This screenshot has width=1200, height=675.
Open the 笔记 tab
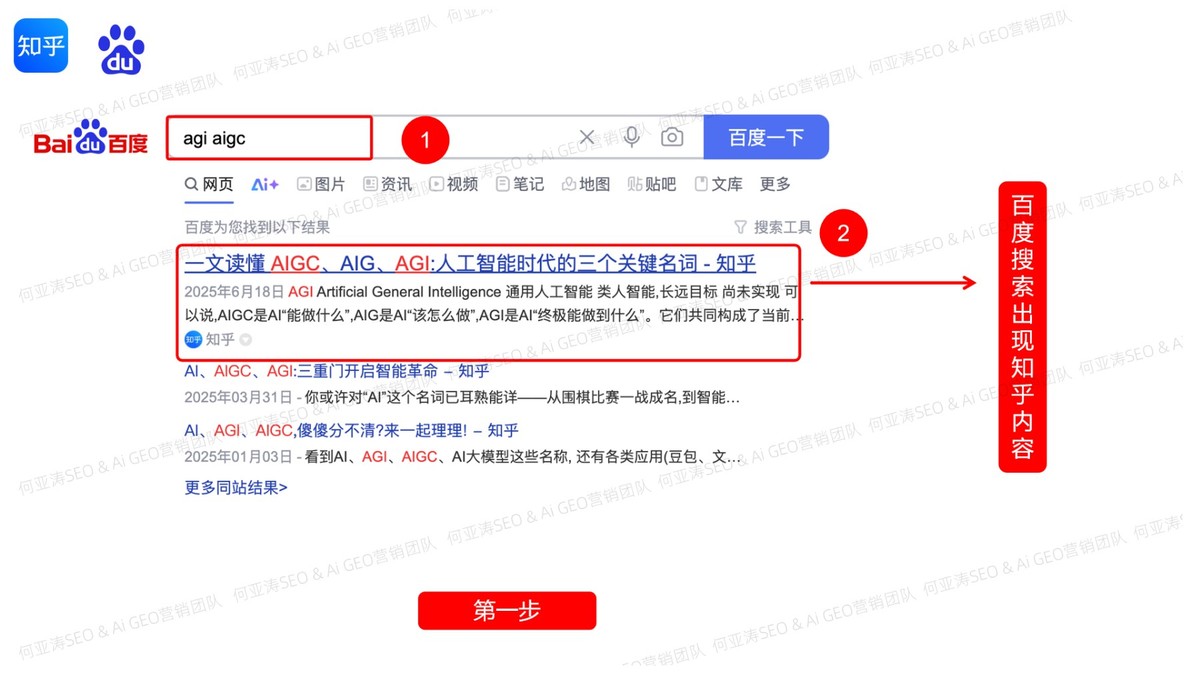pyautogui.click(x=520, y=184)
